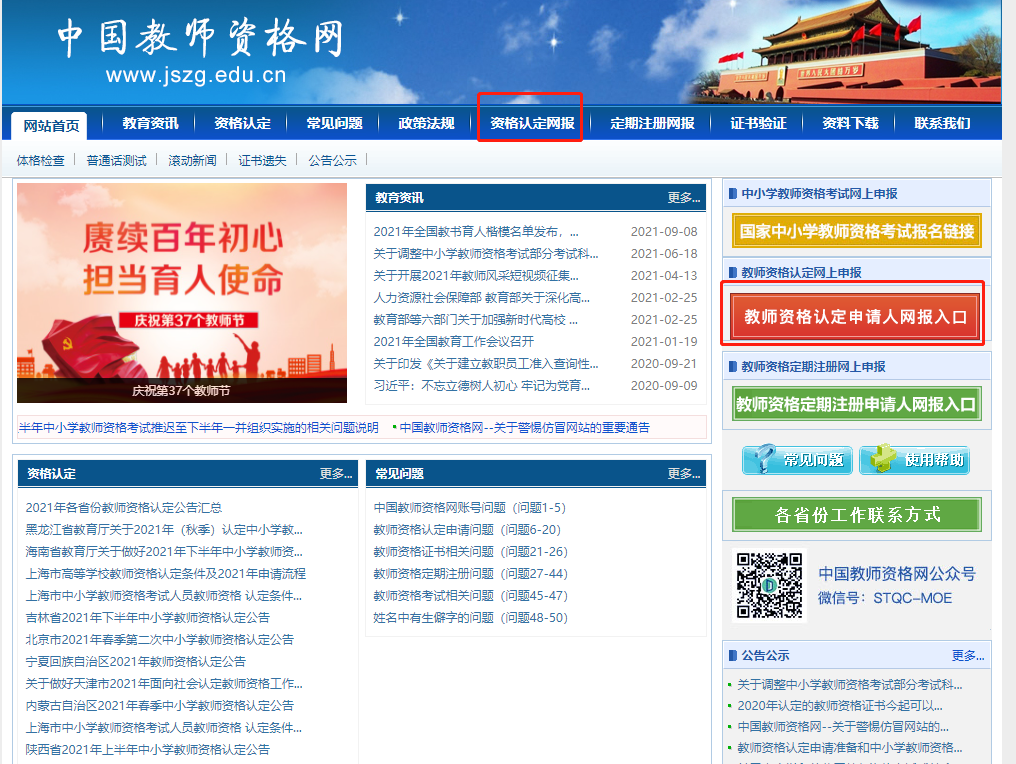Click the 常见问题 question-mark icon button

coord(797,459)
